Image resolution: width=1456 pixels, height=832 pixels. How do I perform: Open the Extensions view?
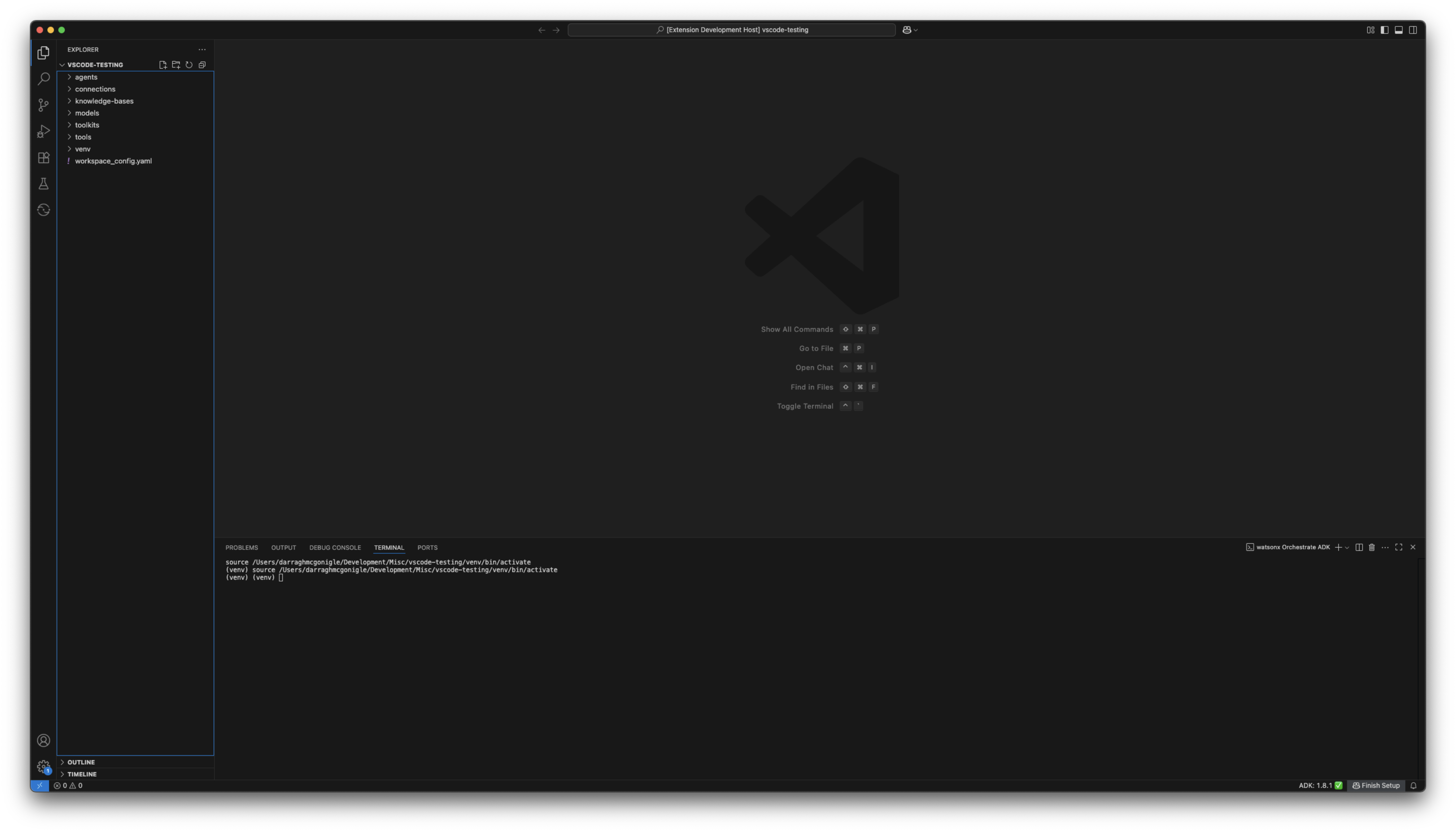[43, 158]
